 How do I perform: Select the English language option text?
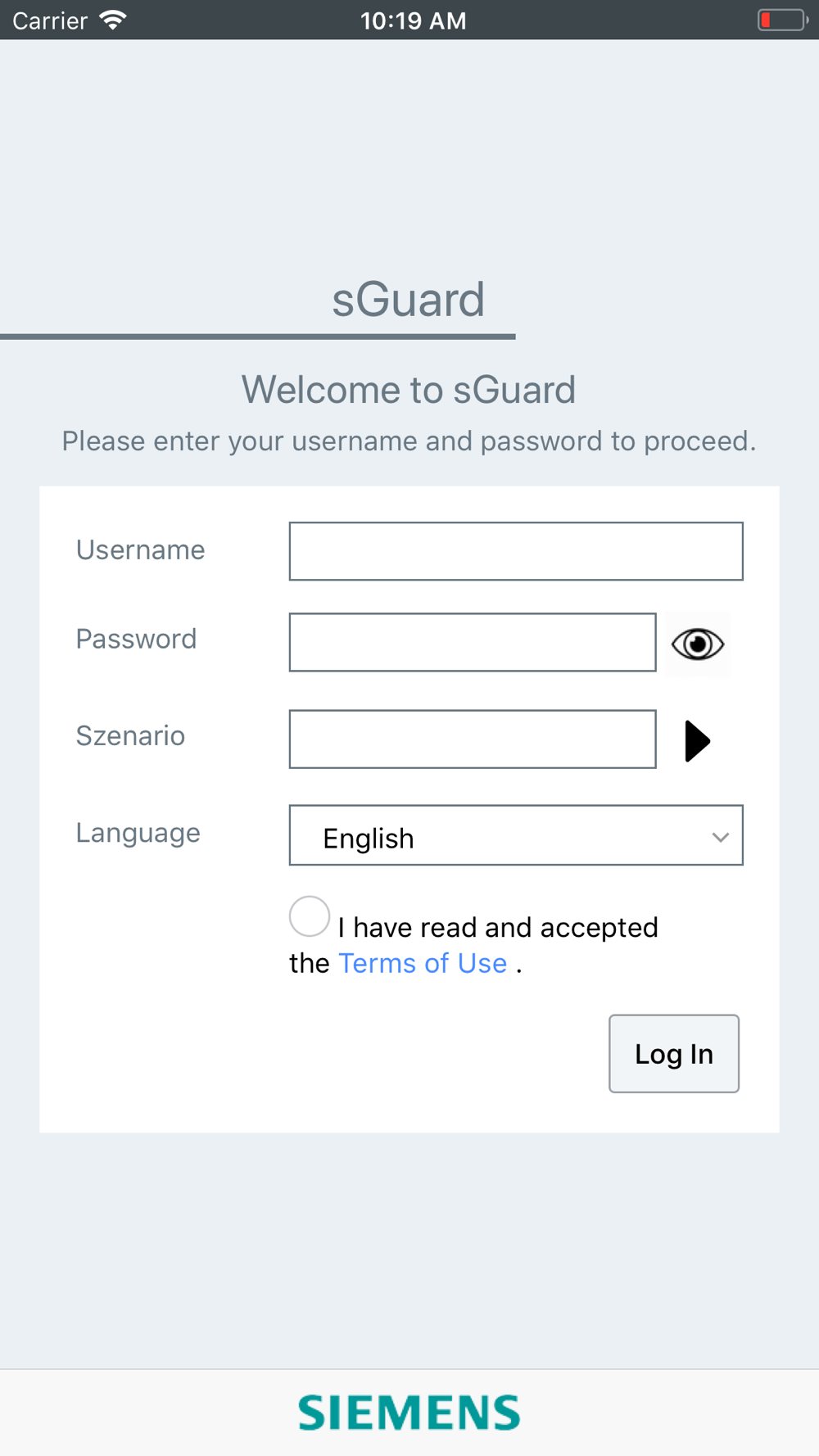[x=369, y=839]
